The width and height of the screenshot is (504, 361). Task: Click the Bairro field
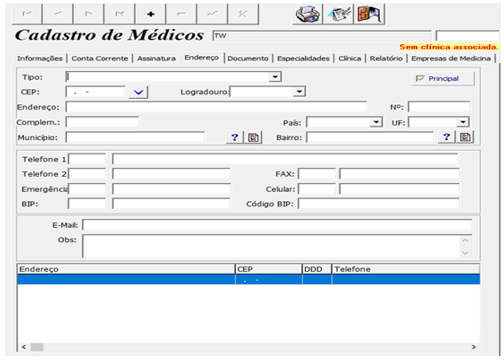tap(370, 137)
